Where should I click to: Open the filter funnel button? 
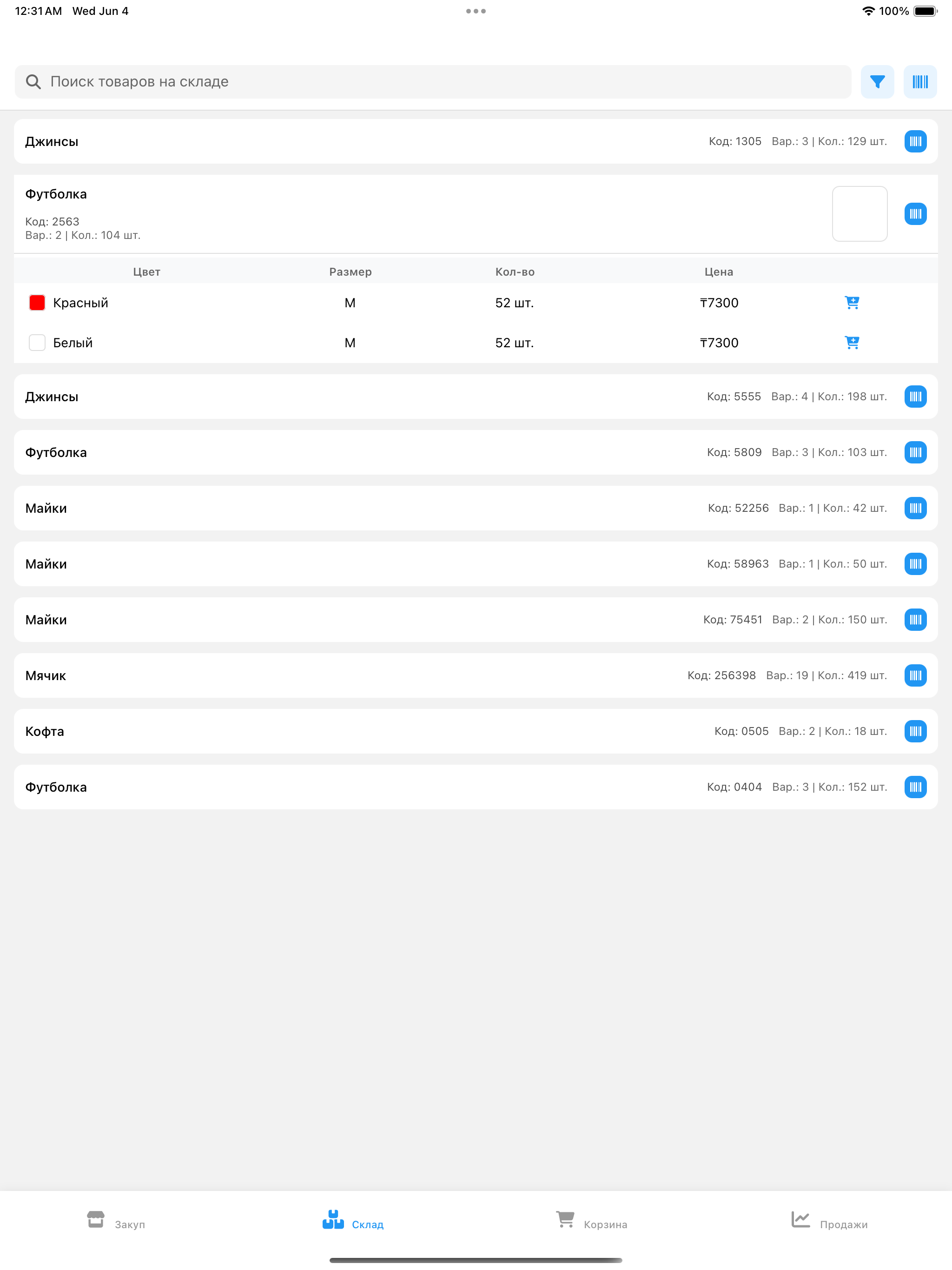pos(877,81)
